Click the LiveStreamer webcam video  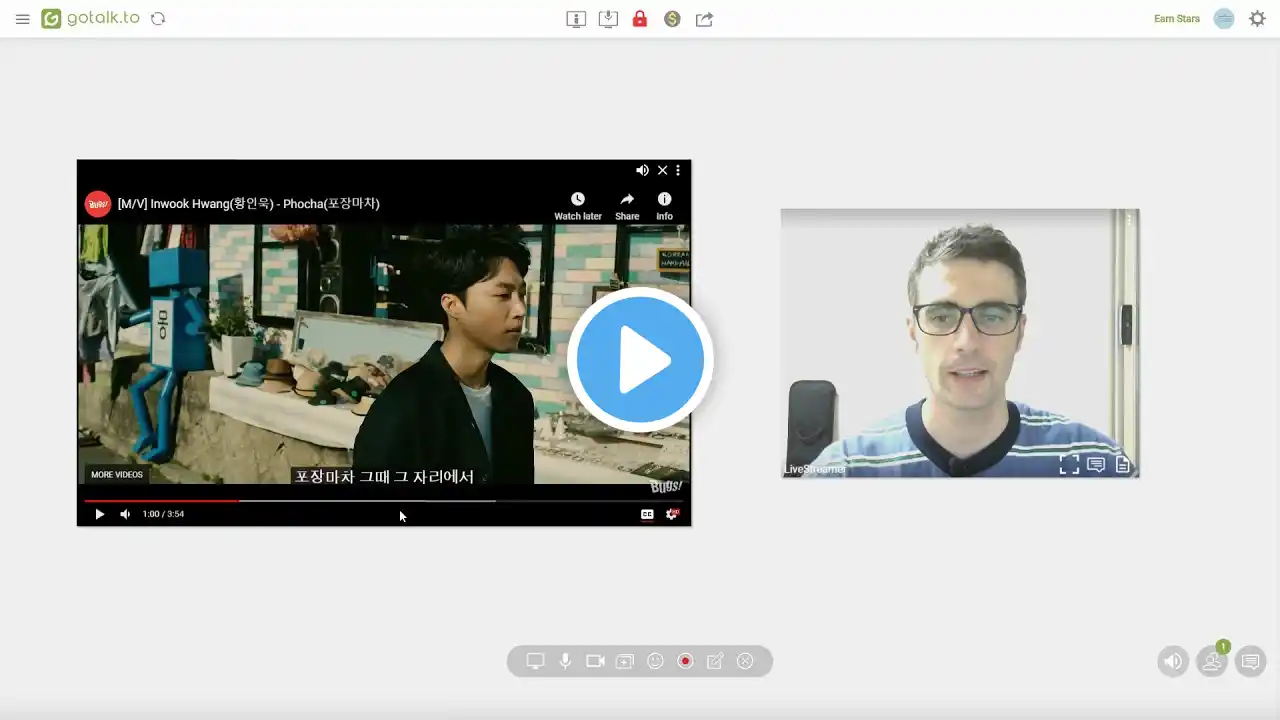(960, 343)
